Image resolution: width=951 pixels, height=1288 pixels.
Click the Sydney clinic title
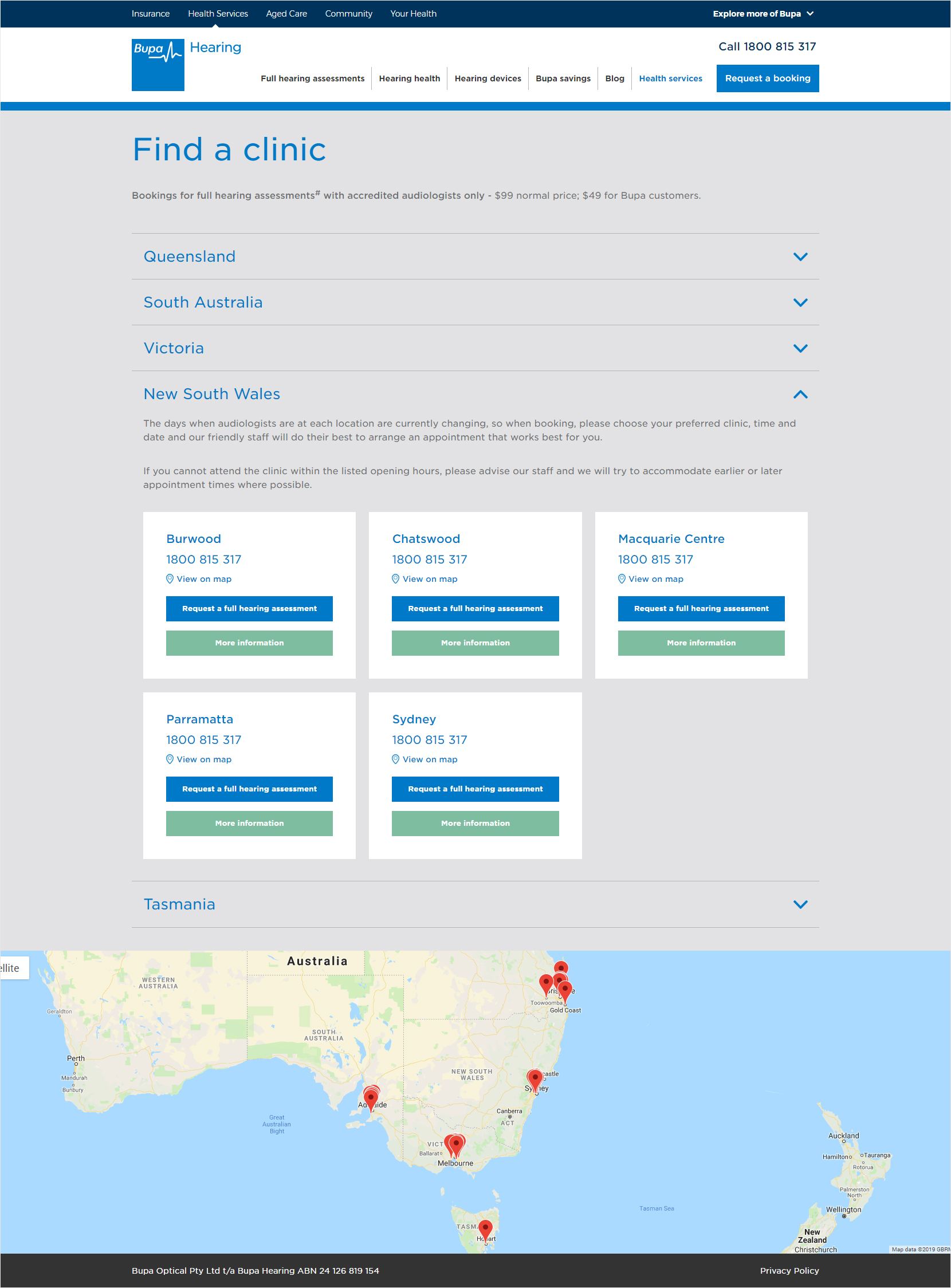tap(414, 719)
